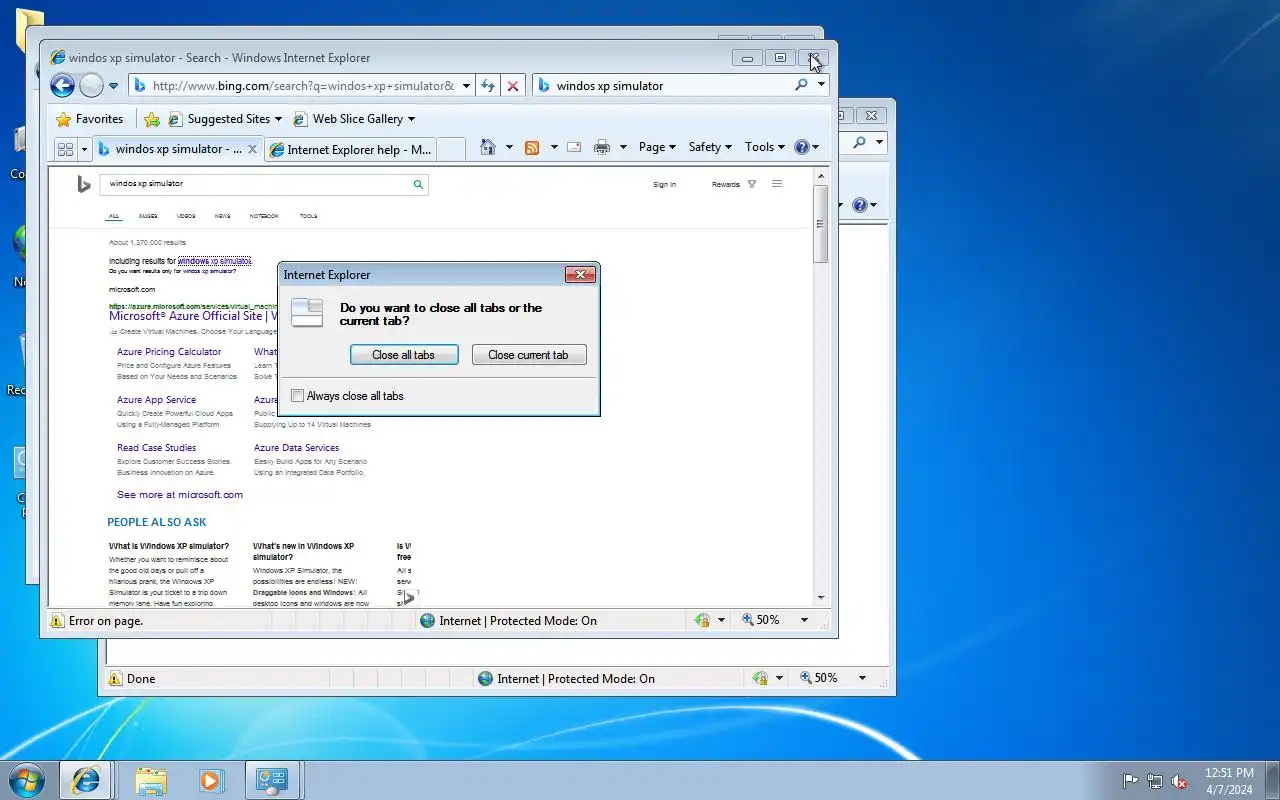
Task: Click the Refresh icon beside the address bar
Action: (488, 86)
